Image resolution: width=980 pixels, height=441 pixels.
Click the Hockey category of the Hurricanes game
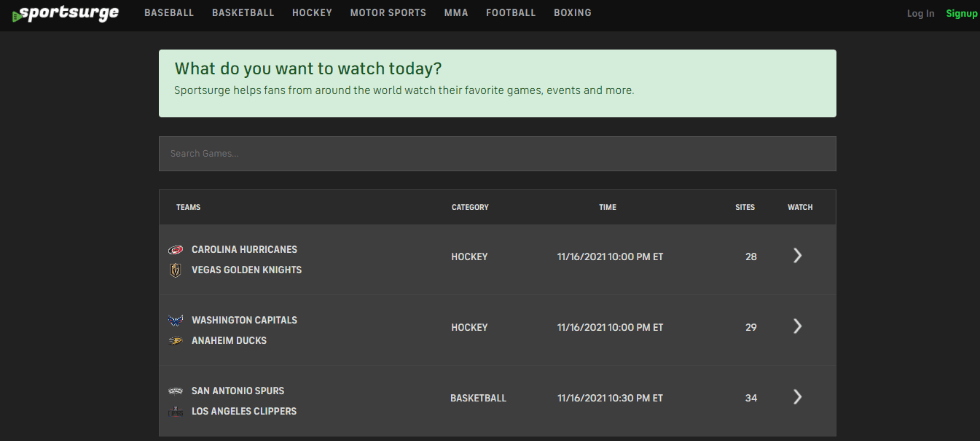click(469, 257)
